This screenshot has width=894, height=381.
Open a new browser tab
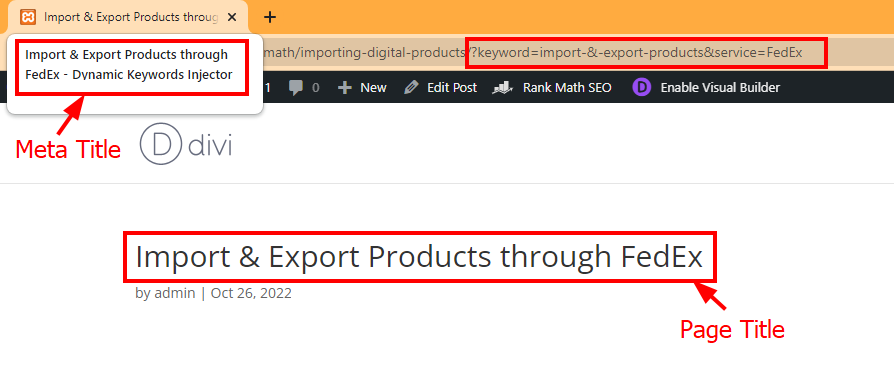click(x=270, y=17)
